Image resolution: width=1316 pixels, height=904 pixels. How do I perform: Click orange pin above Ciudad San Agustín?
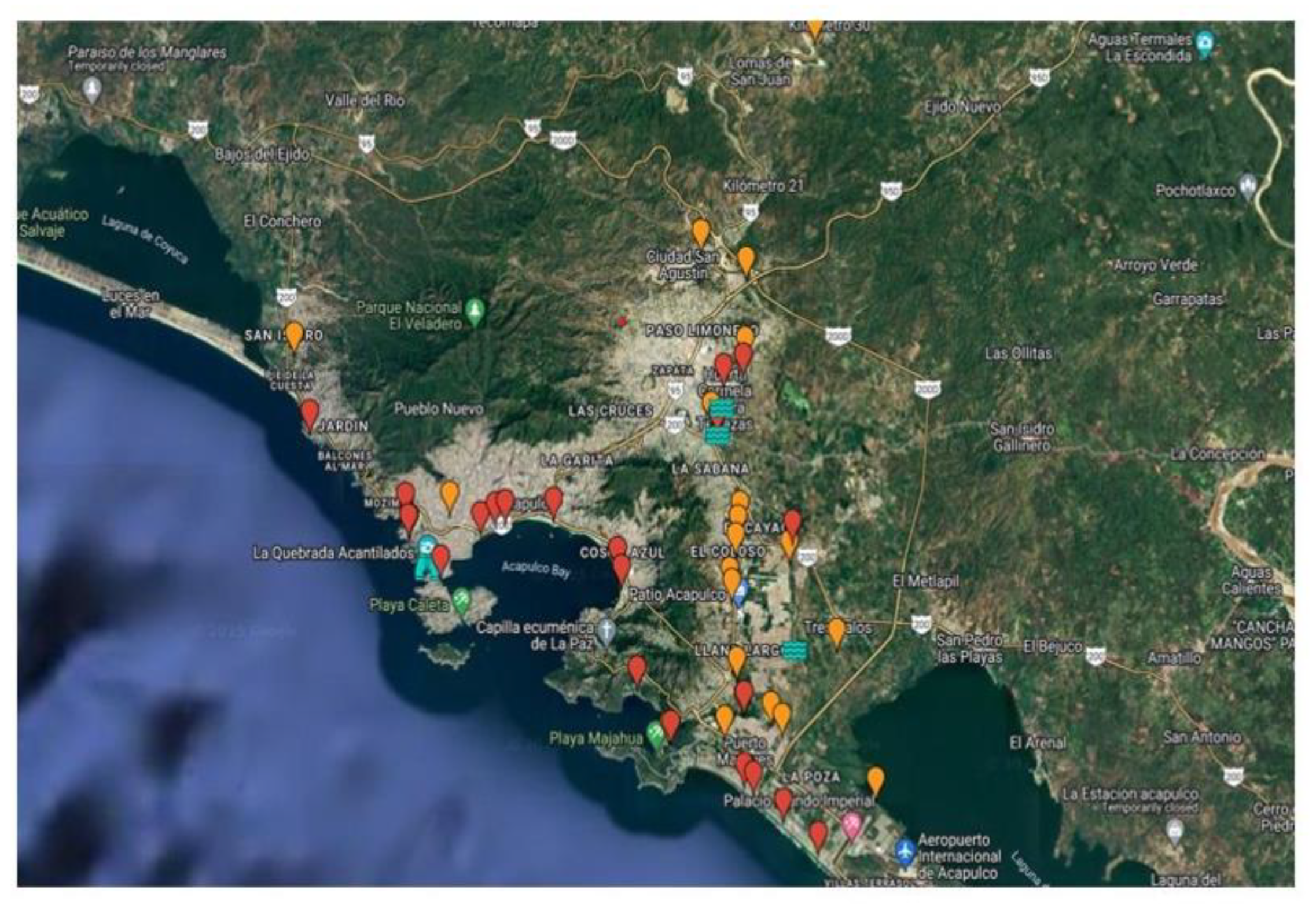(x=701, y=231)
